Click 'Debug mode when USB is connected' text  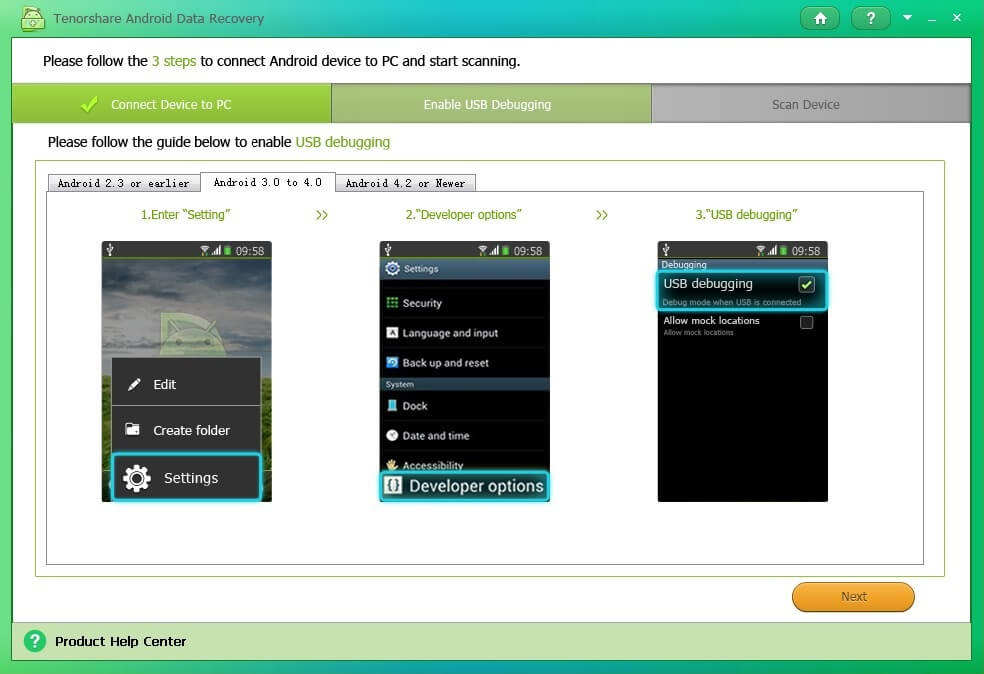tap(732, 302)
